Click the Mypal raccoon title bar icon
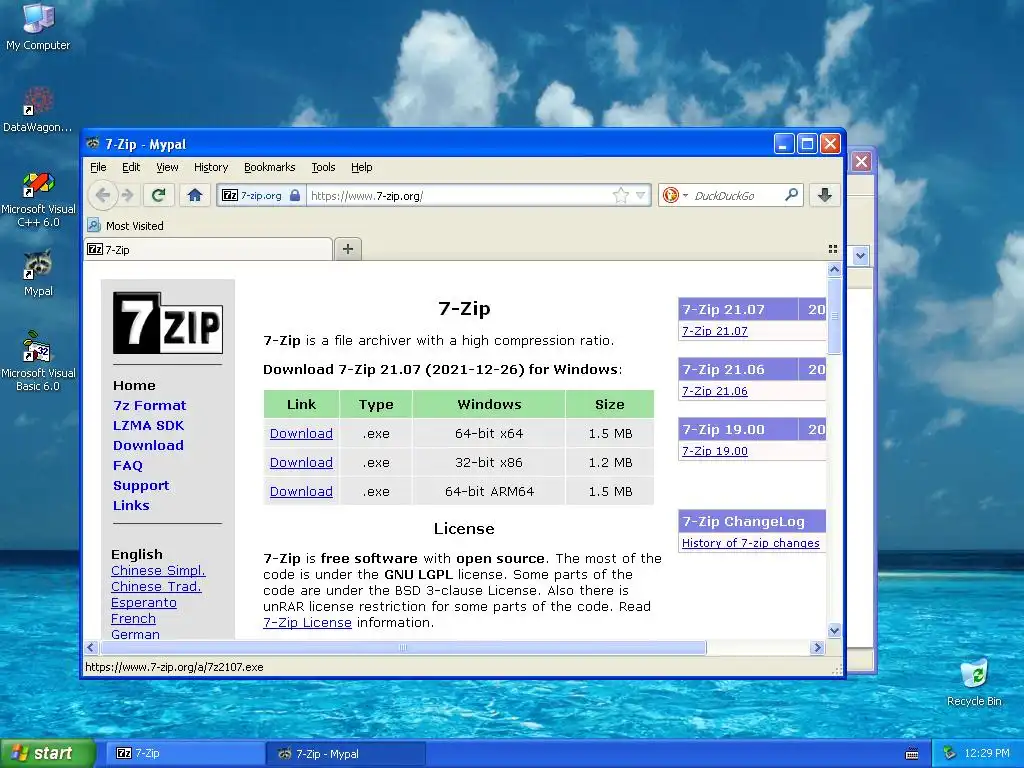This screenshot has height=768, width=1024. 93,143
